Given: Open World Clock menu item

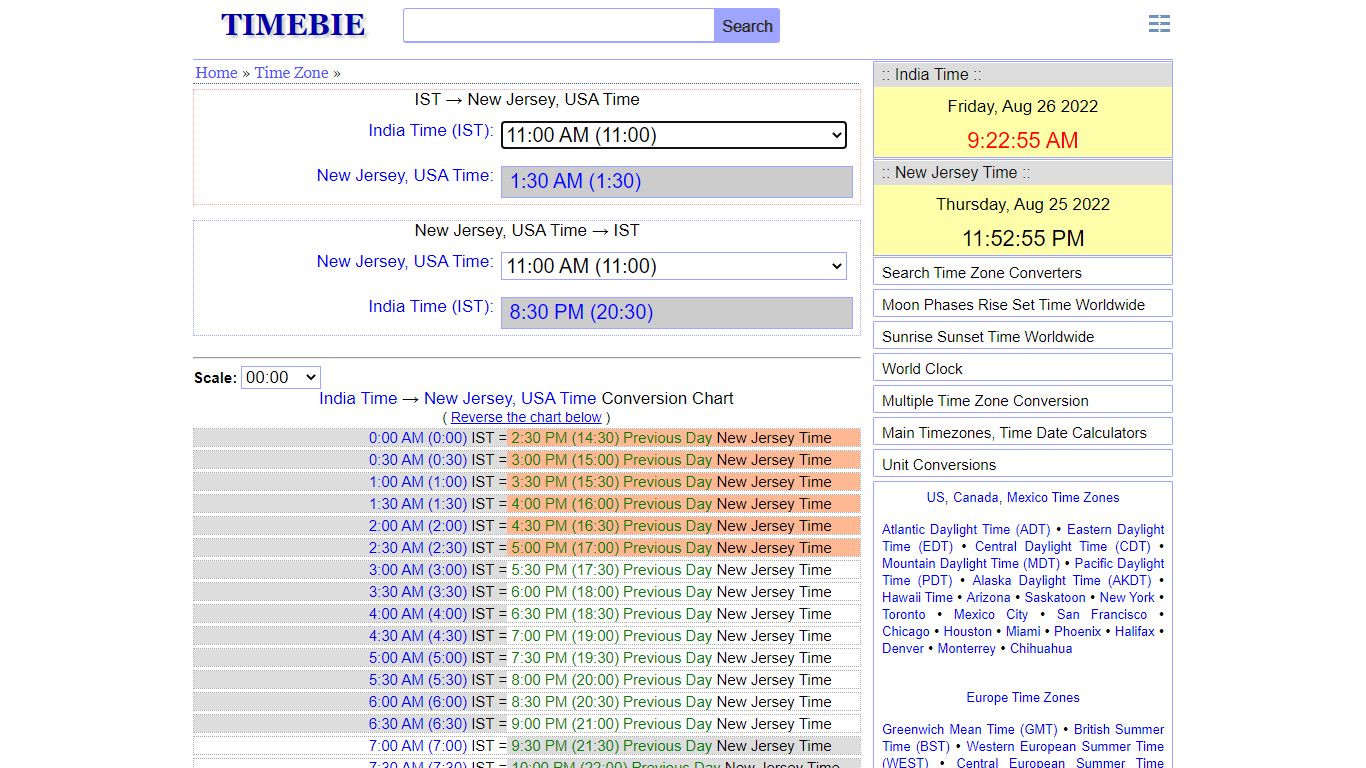Looking at the screenshot, I should pyautogui.click(x=1023, y=368).
